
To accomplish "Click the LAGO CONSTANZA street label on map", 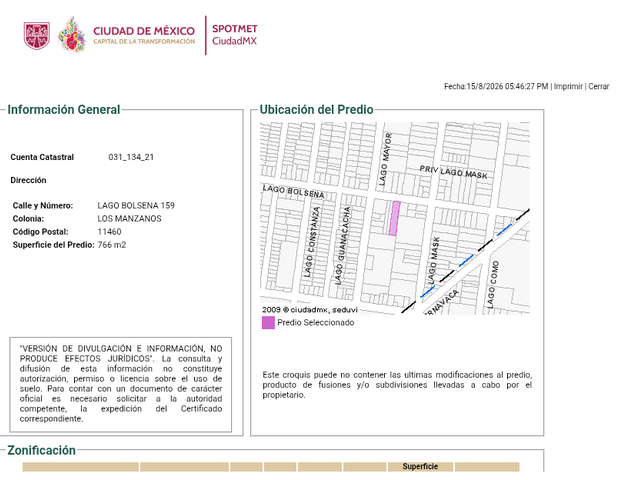I will [313, 242].
